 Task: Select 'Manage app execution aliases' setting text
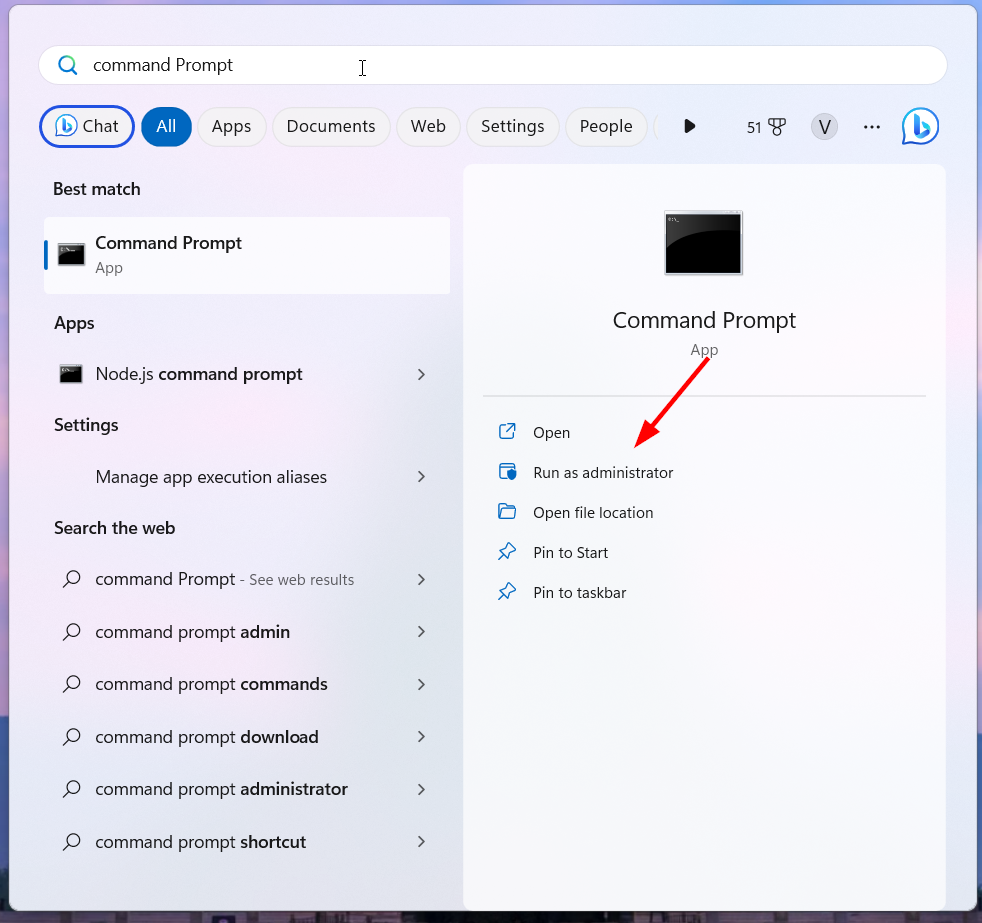point(211,477)
